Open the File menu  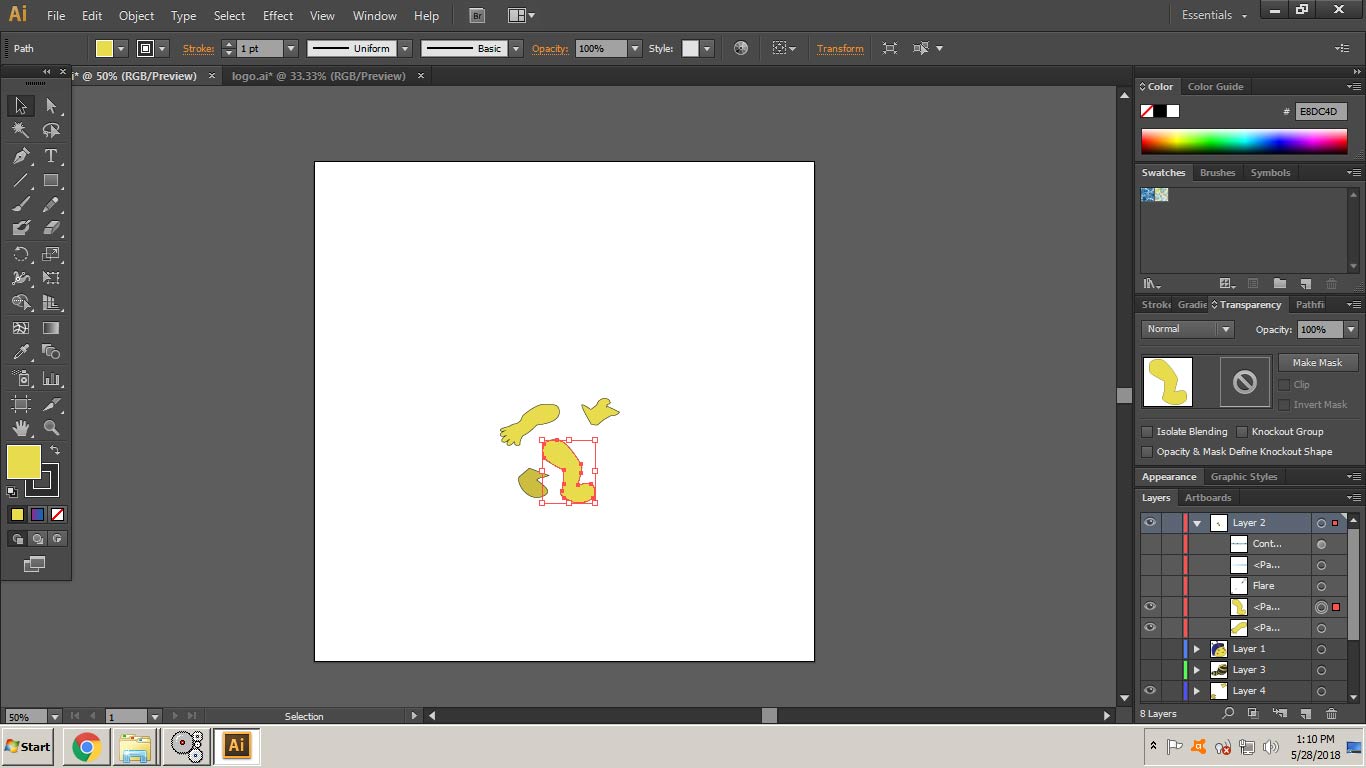coord(56,16)
